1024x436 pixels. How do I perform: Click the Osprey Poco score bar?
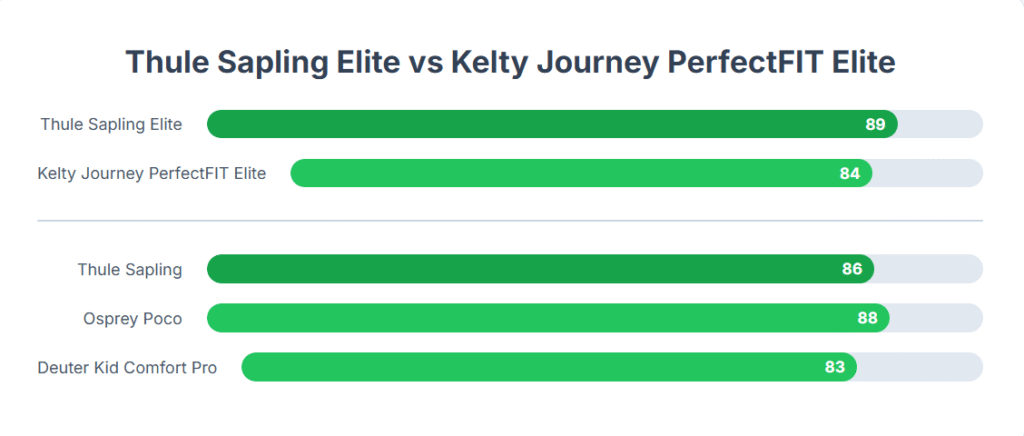(549, 318)
